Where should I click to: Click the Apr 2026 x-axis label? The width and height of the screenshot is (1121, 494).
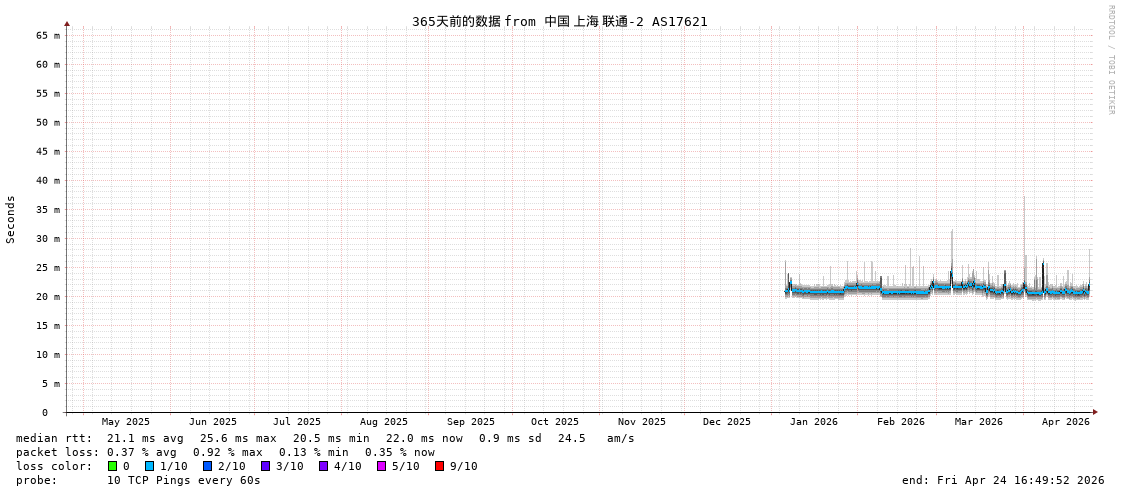1065,422
